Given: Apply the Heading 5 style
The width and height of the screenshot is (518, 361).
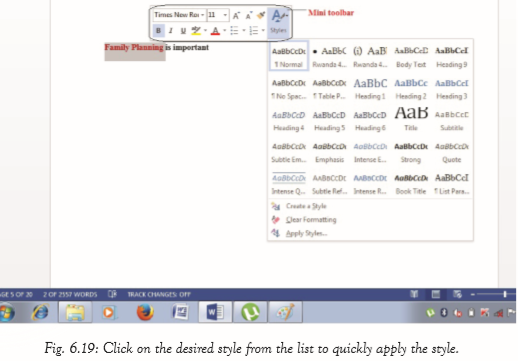Looking at the screenshot, I should 329,121.
